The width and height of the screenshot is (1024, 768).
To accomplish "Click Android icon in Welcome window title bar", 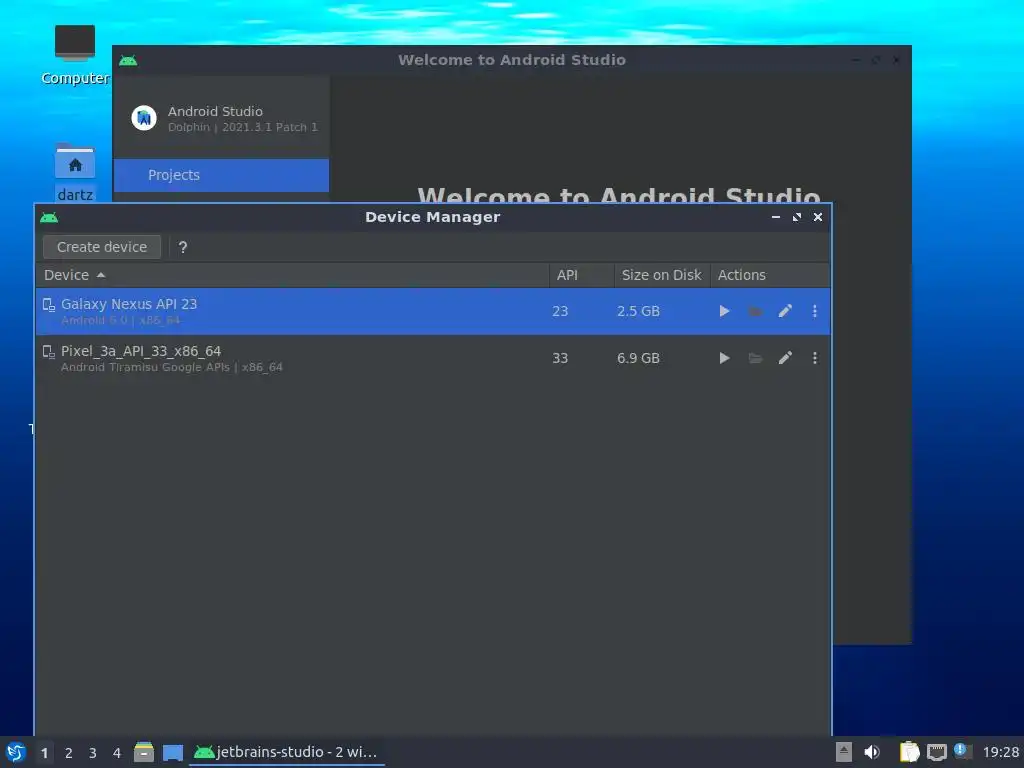I will [x=128, y=60].
